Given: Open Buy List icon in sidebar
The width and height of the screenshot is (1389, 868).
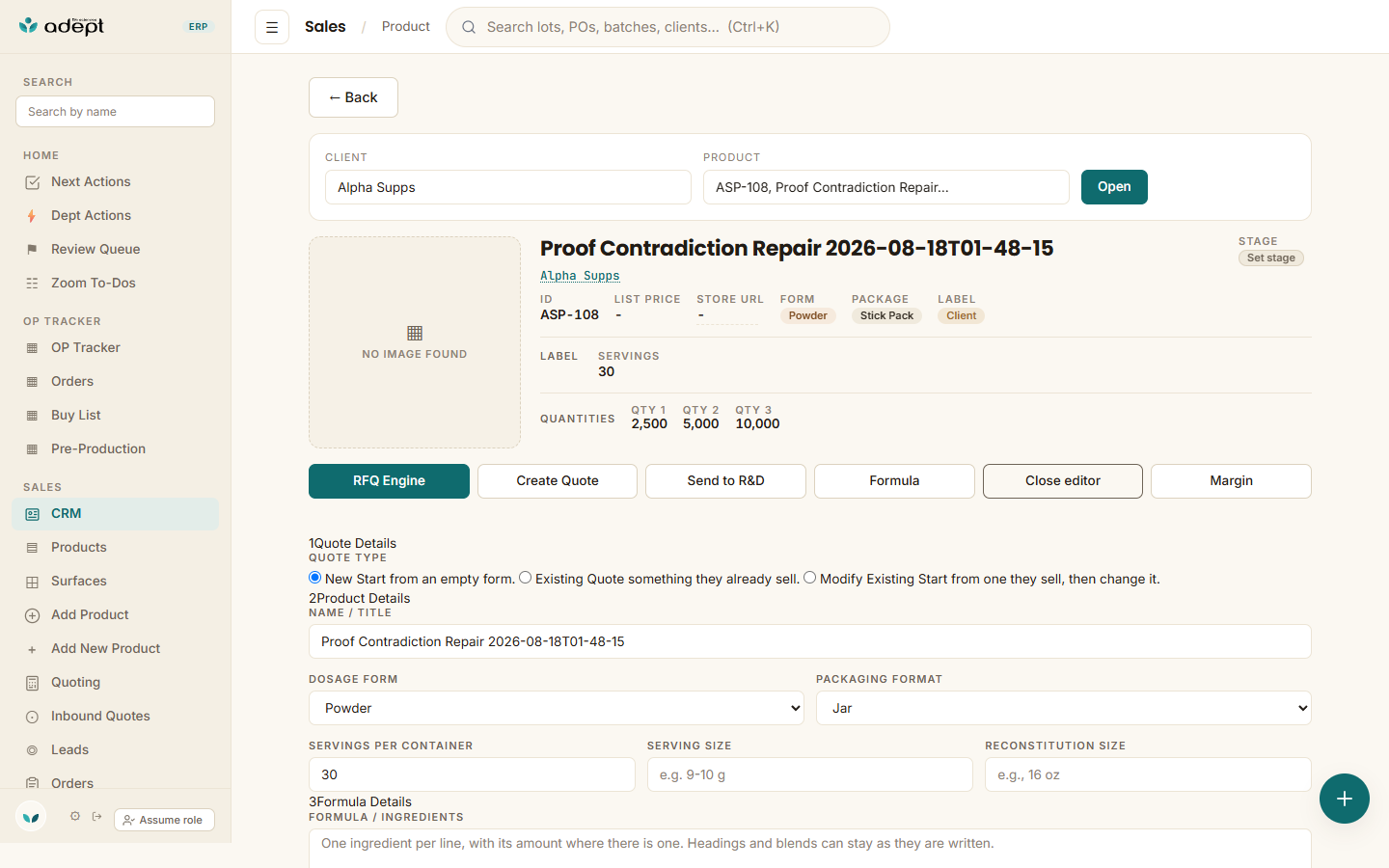Looking at the screenshot, I should 32,416.
